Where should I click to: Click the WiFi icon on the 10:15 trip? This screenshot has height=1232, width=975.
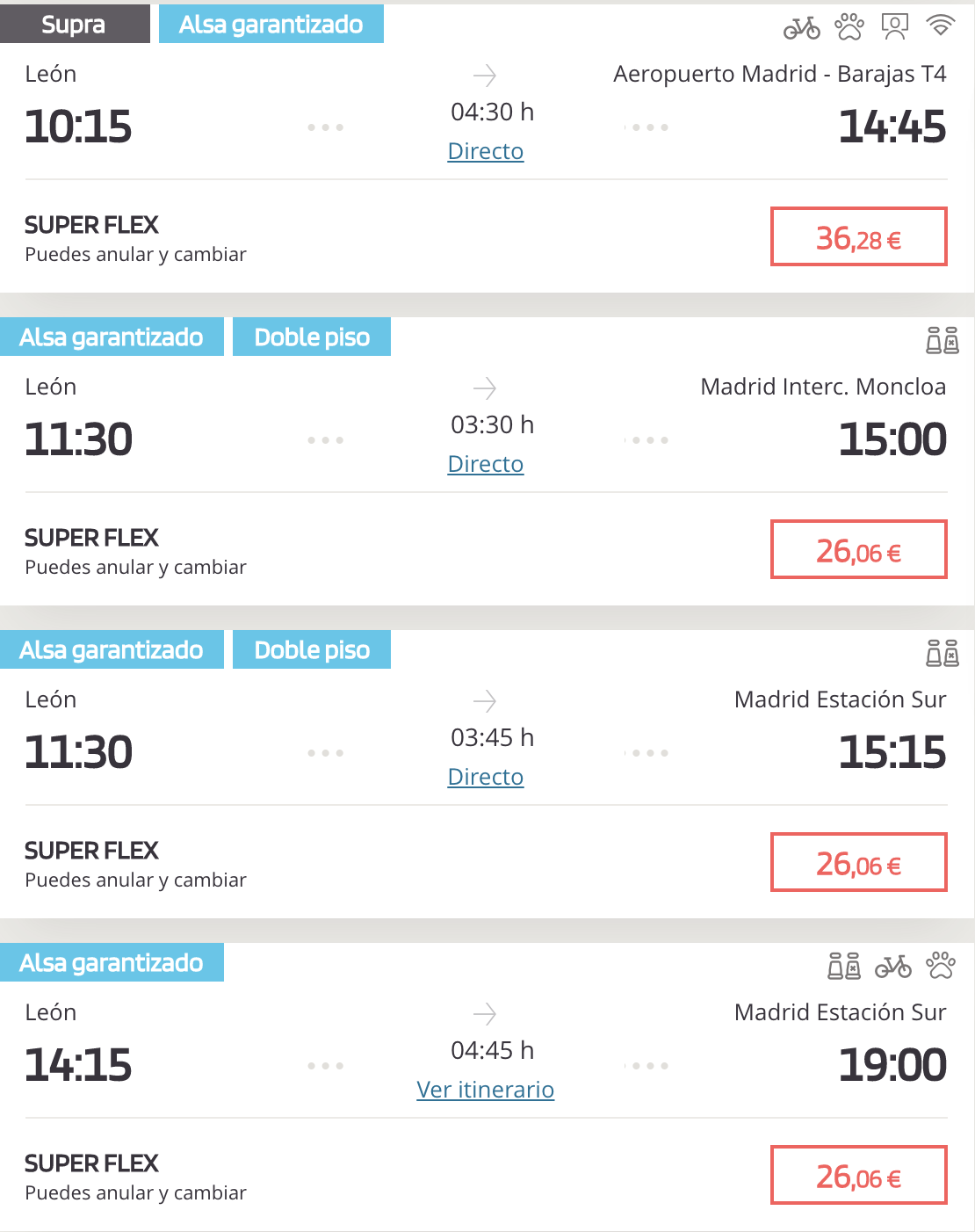point(940,26)
